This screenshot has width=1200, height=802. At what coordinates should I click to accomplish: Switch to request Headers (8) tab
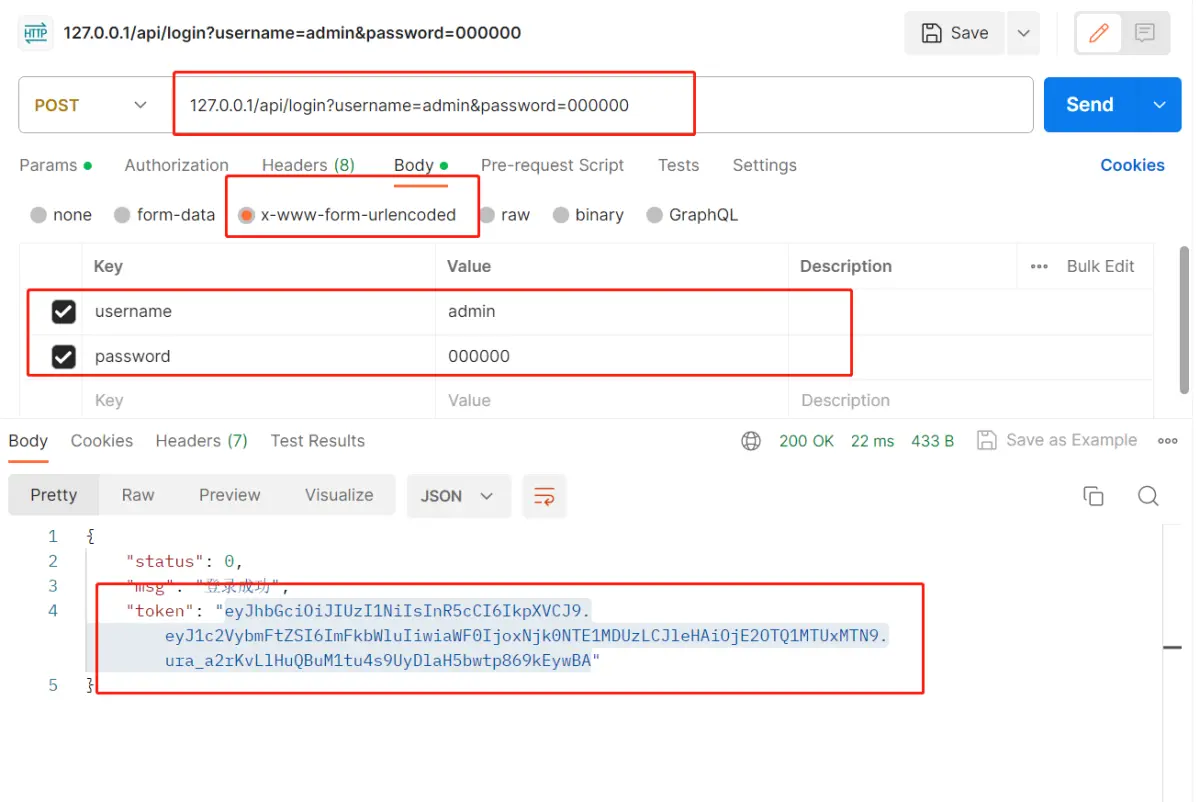click(x=308, y=166)
